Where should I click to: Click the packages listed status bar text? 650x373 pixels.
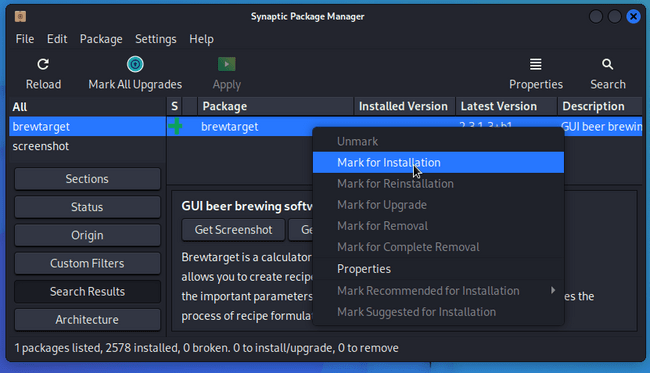pos(206,348)
